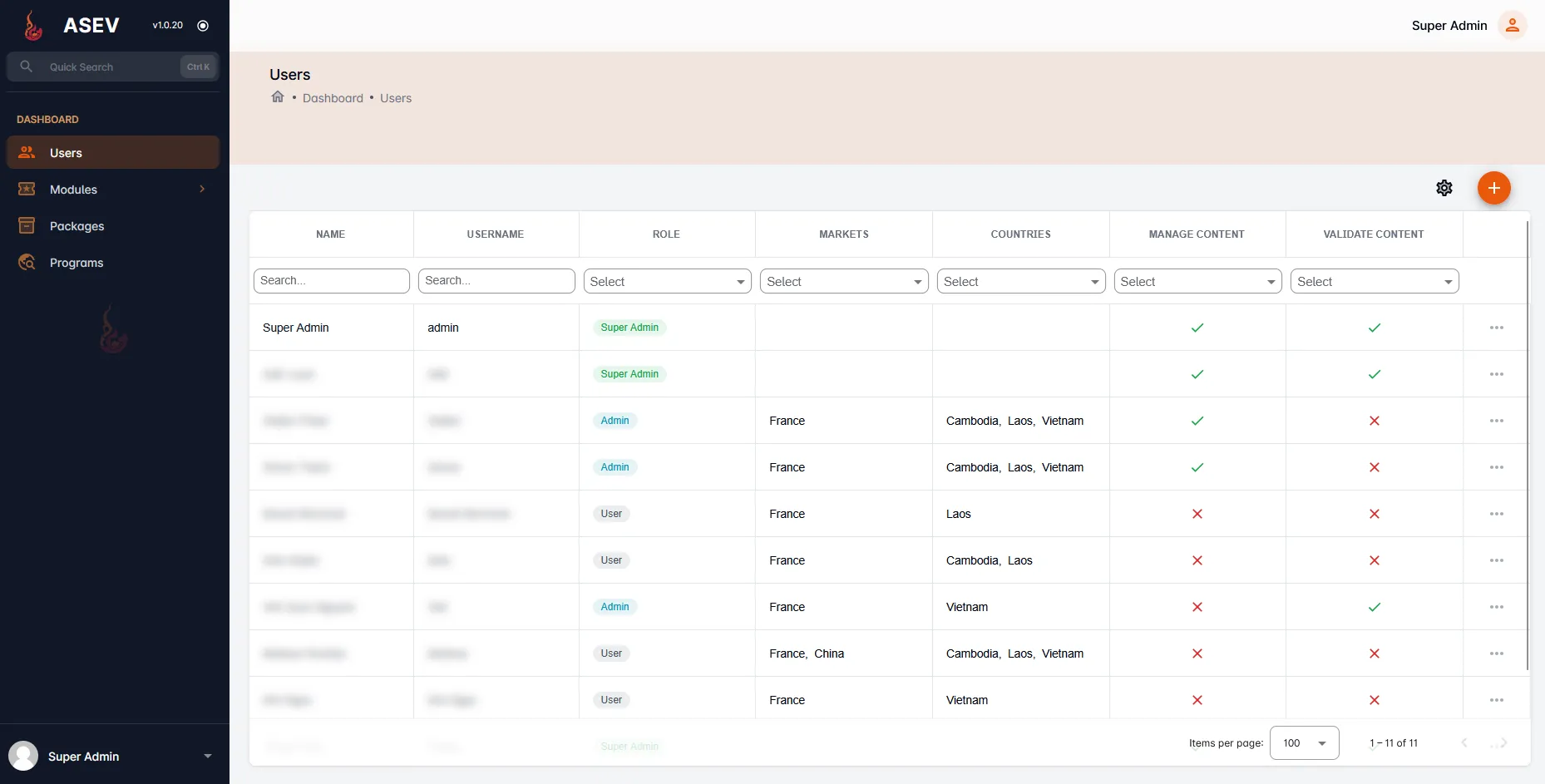Click the Name search filter field

[x=332, y=281]
